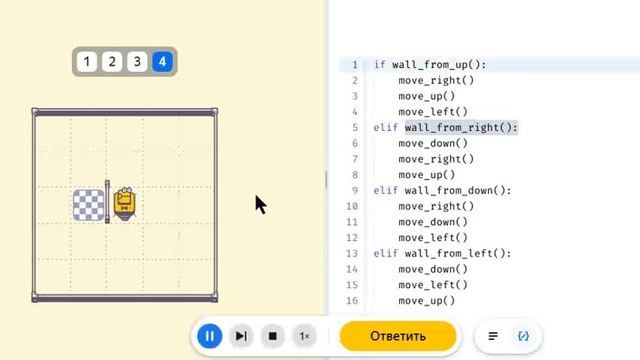
Task: Click line 10 "move_right()"
Action: tap(436, 207)
